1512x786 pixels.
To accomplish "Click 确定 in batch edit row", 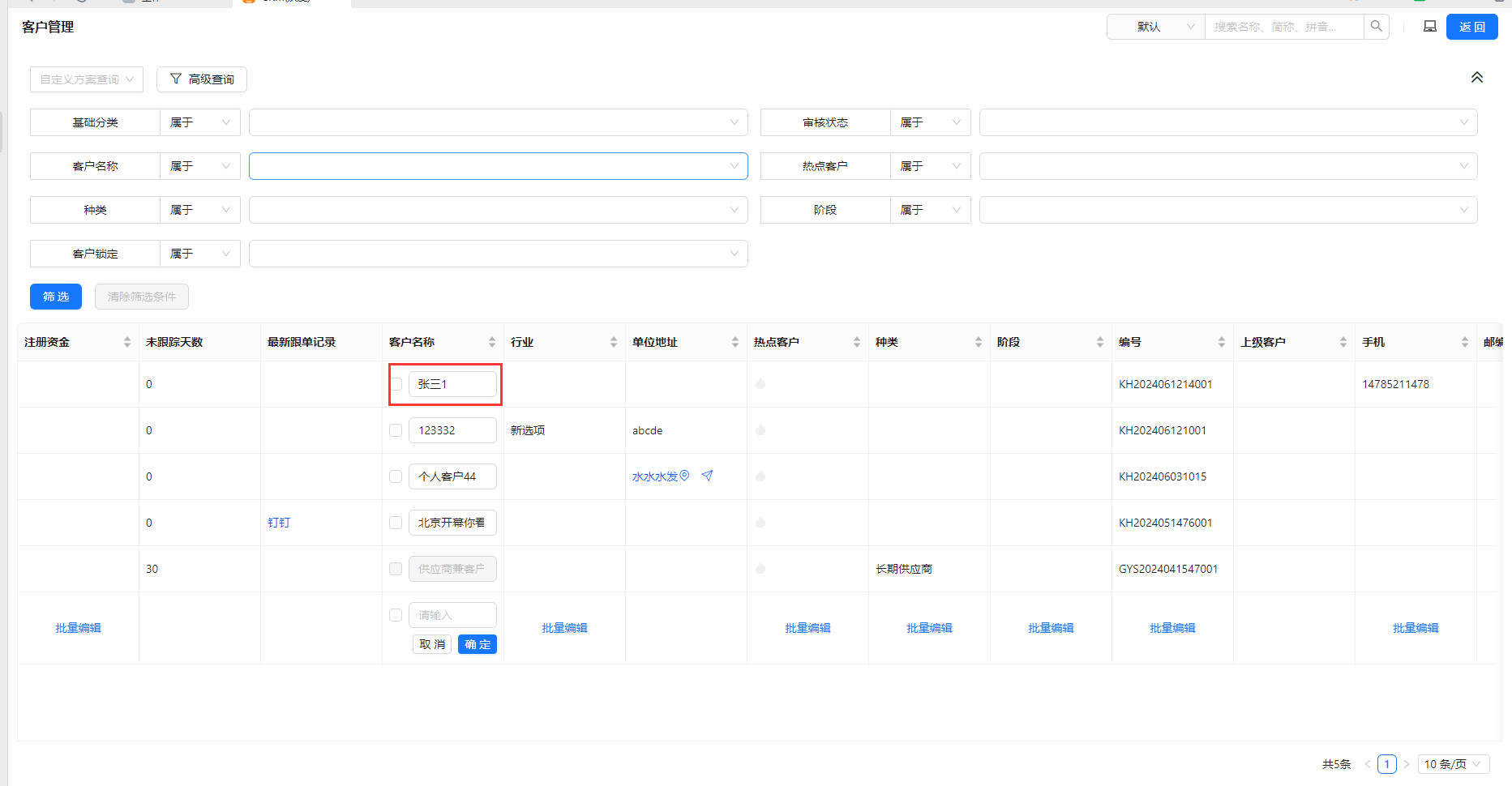I will pyautogui.click(x=478, y=644).
